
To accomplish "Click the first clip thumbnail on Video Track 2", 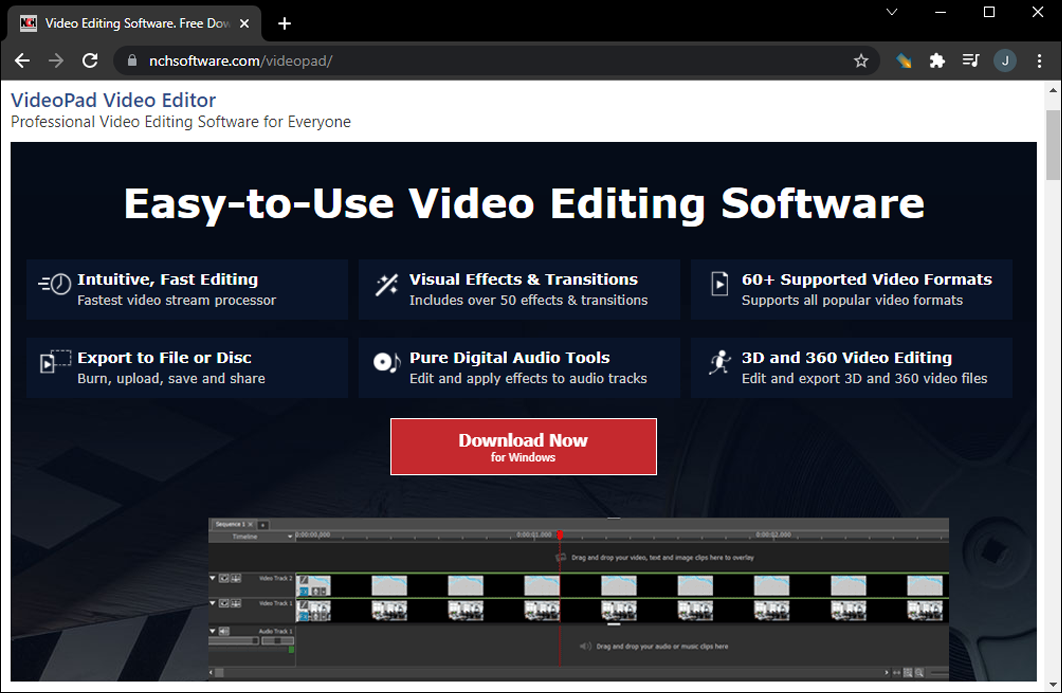I will coord(315,585).
